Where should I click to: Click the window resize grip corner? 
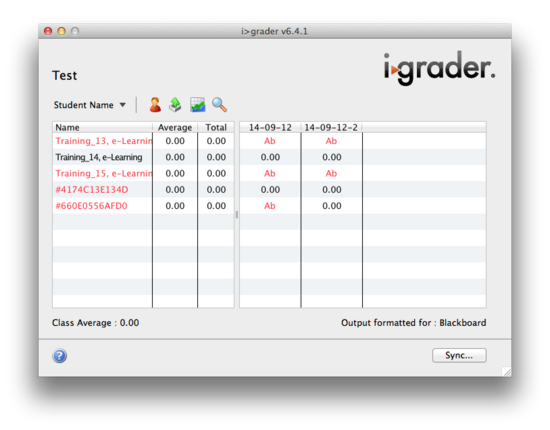click(x=507, y=372)
